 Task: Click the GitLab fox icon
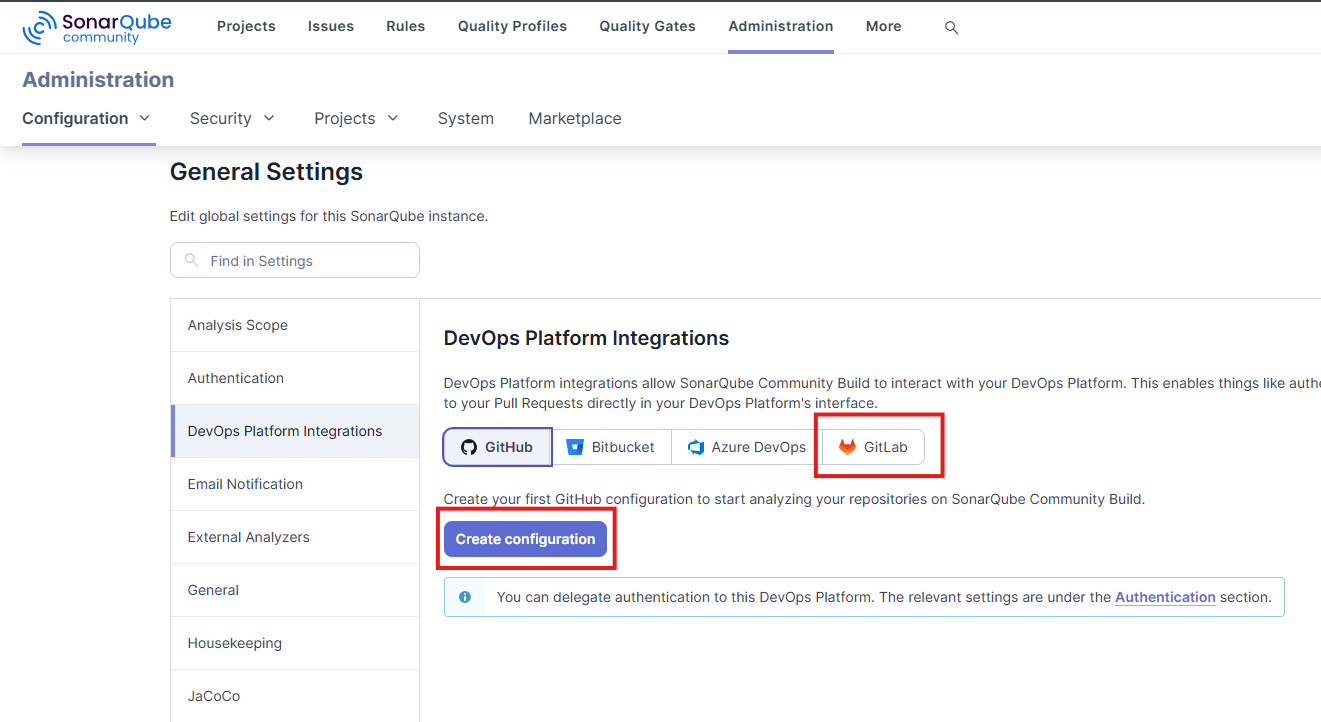point(847,447)
